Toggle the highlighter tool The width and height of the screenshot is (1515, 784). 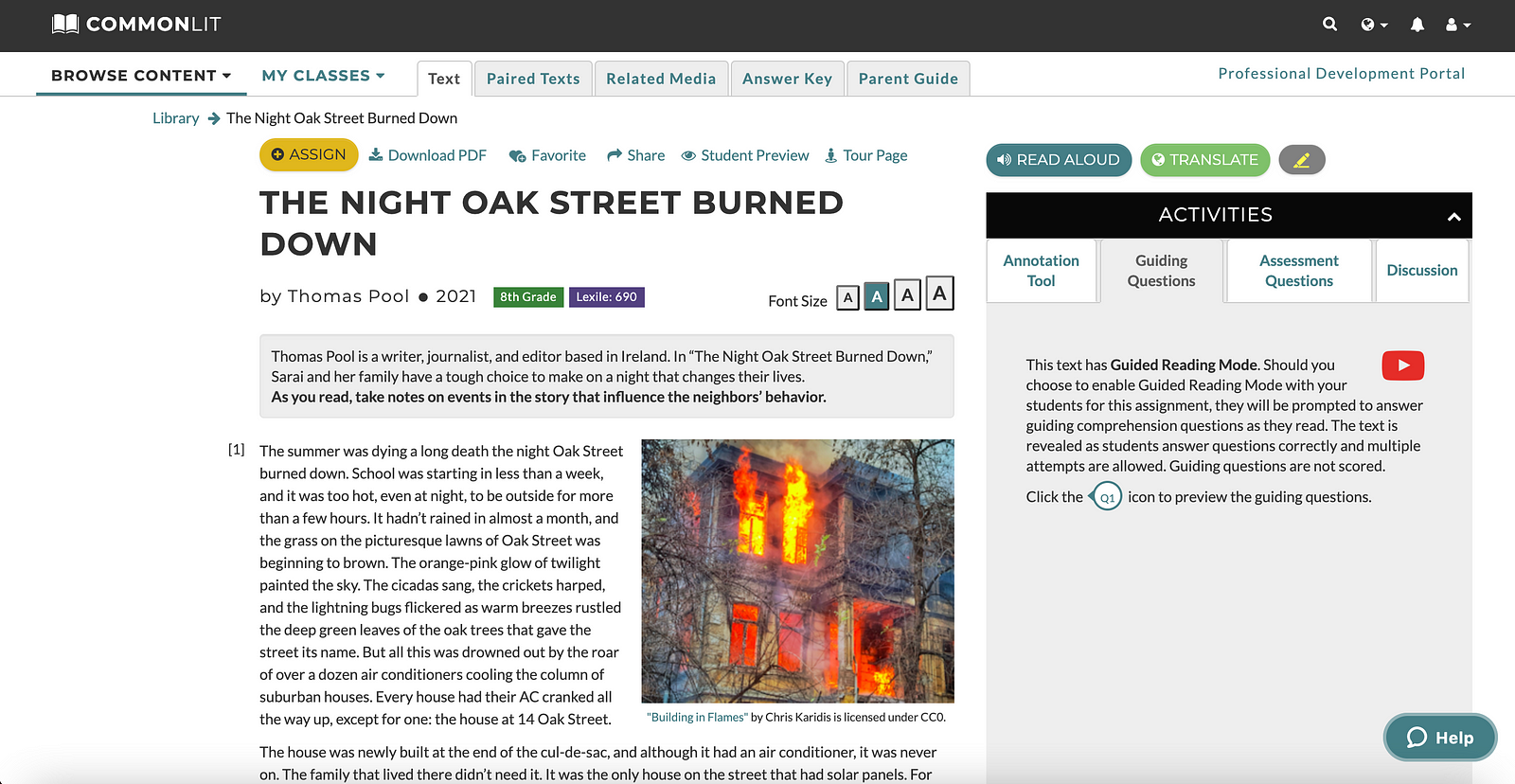[1302, 160]
